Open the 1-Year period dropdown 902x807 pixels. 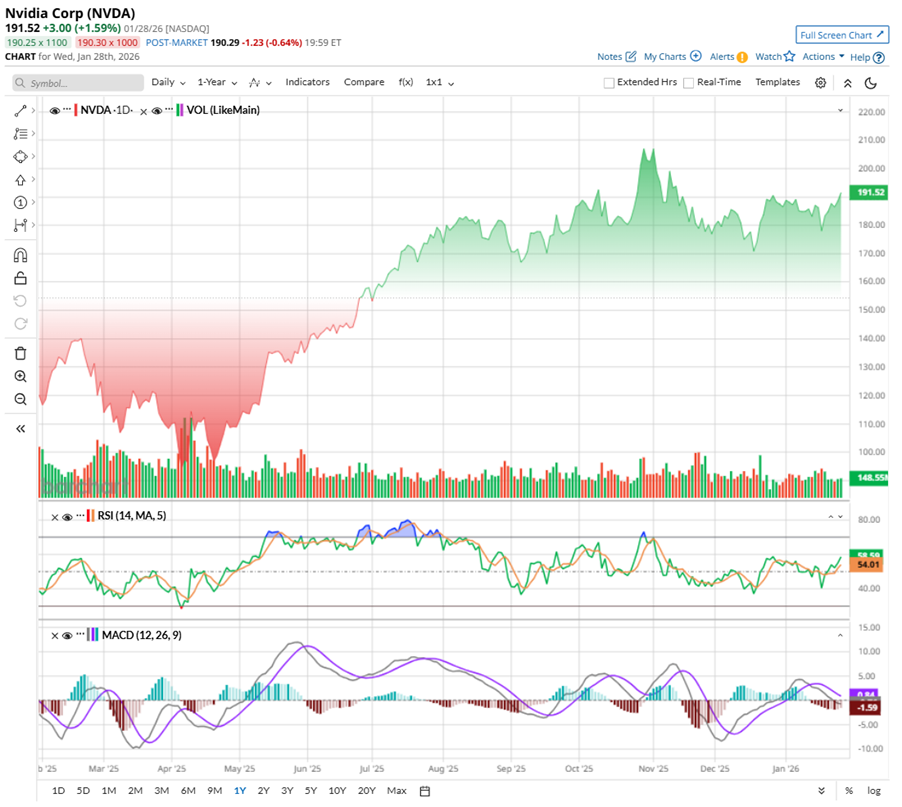[x=217, y=82]
